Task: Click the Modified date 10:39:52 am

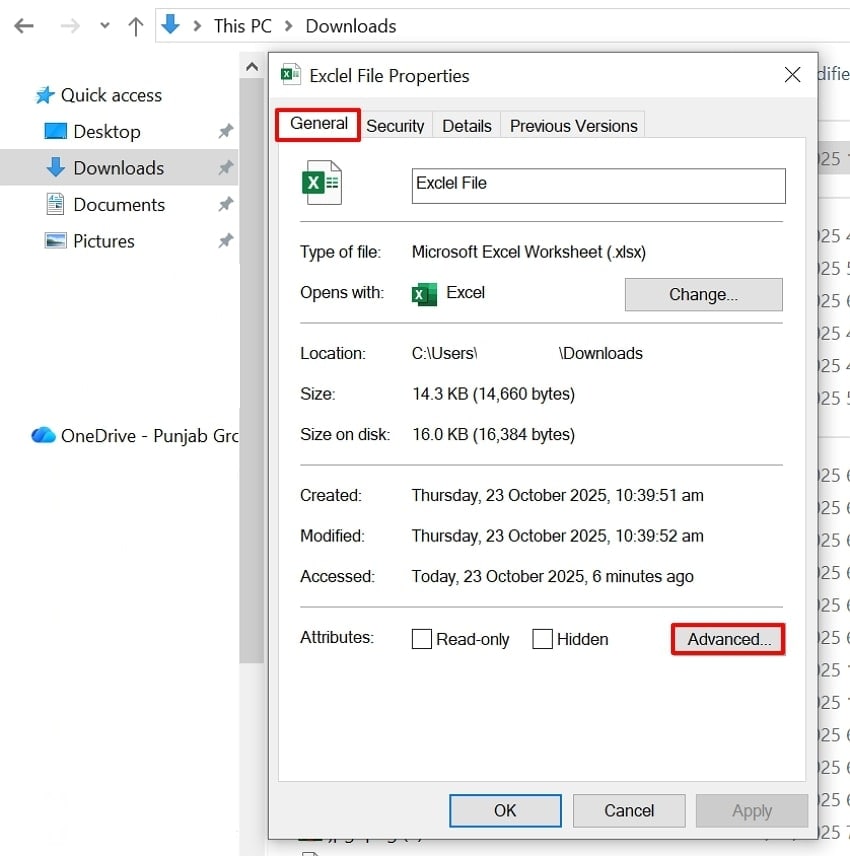Action: [557, 536]
